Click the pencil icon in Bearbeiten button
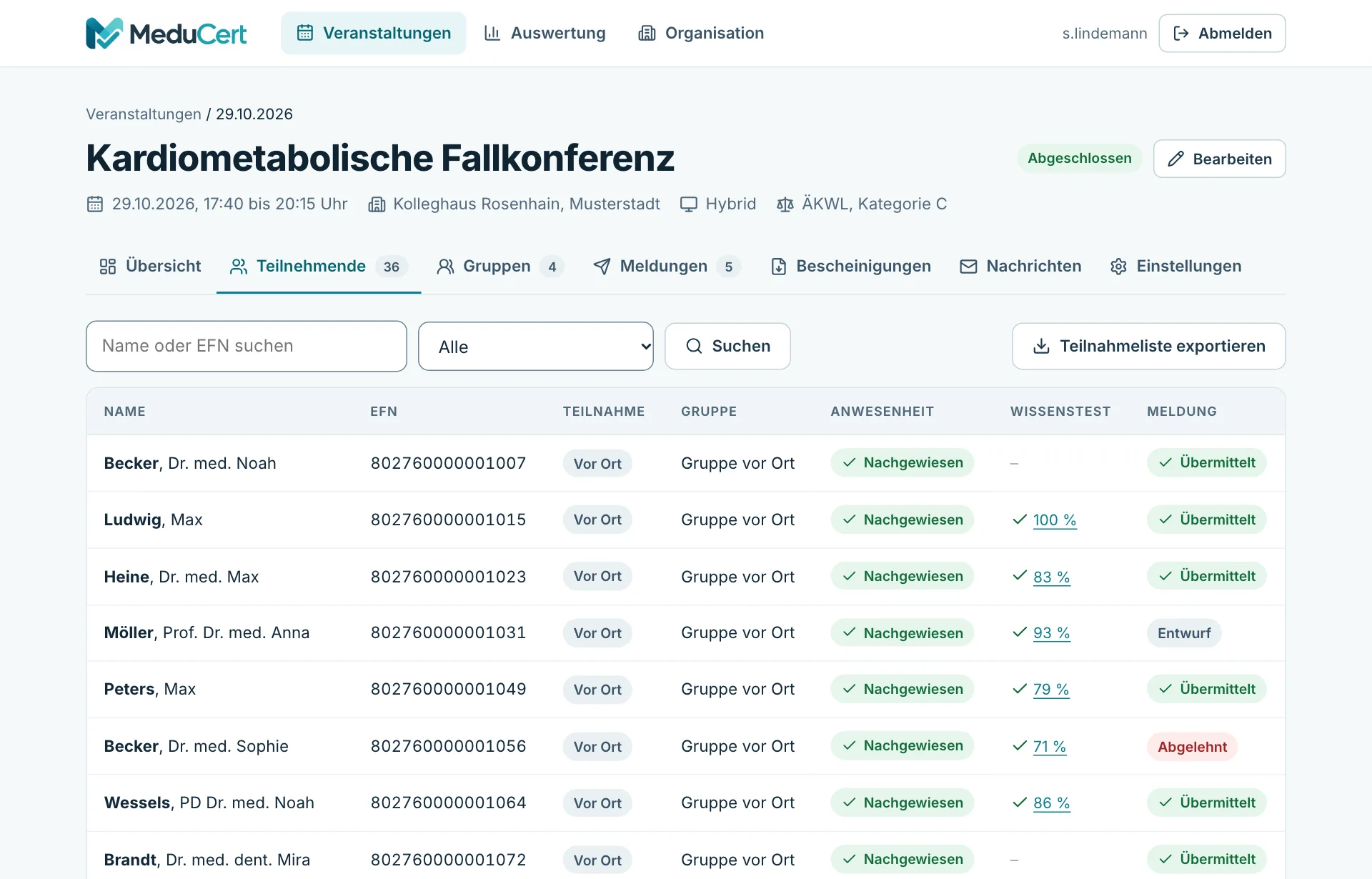Viewport: 1372px width, 879px height. pos(1176,159)
